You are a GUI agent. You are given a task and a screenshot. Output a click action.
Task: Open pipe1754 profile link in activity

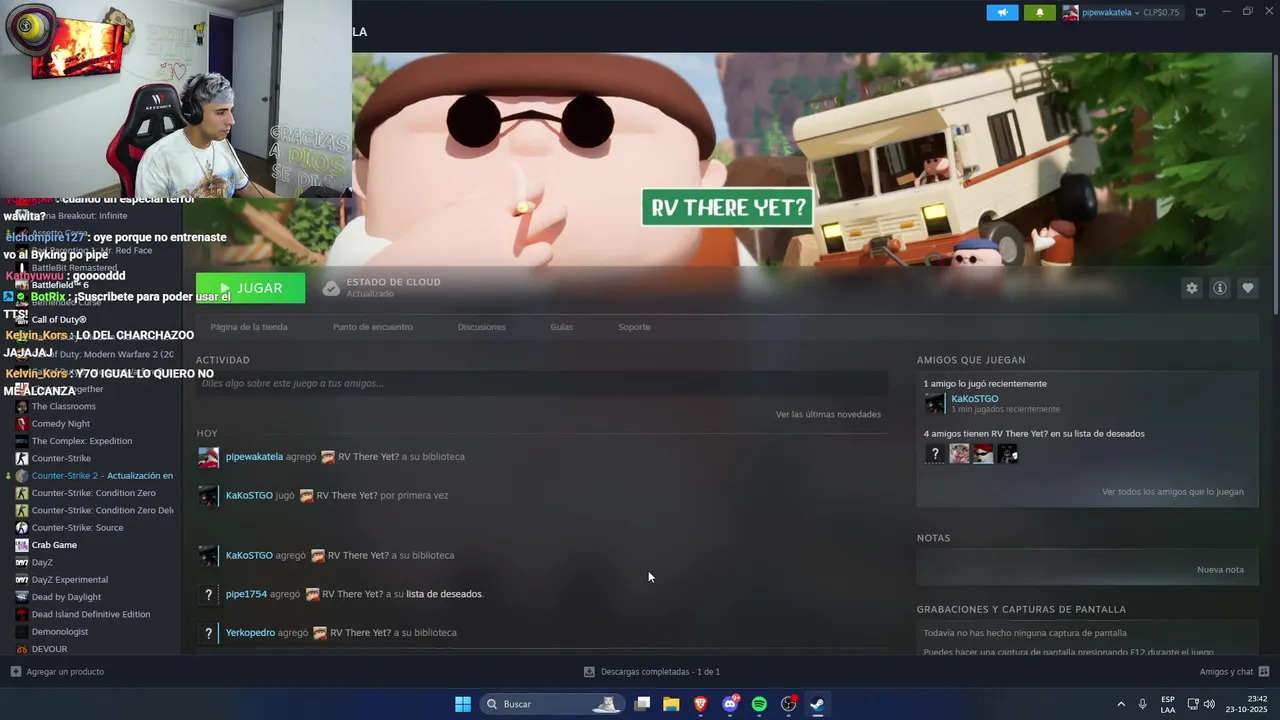click(246, 594)
